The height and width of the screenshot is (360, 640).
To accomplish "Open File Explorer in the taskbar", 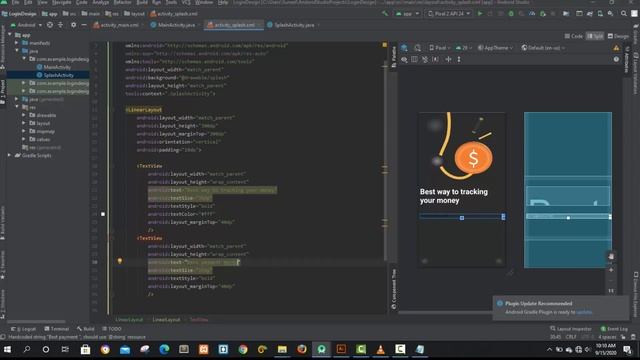I will coord(282,349).
